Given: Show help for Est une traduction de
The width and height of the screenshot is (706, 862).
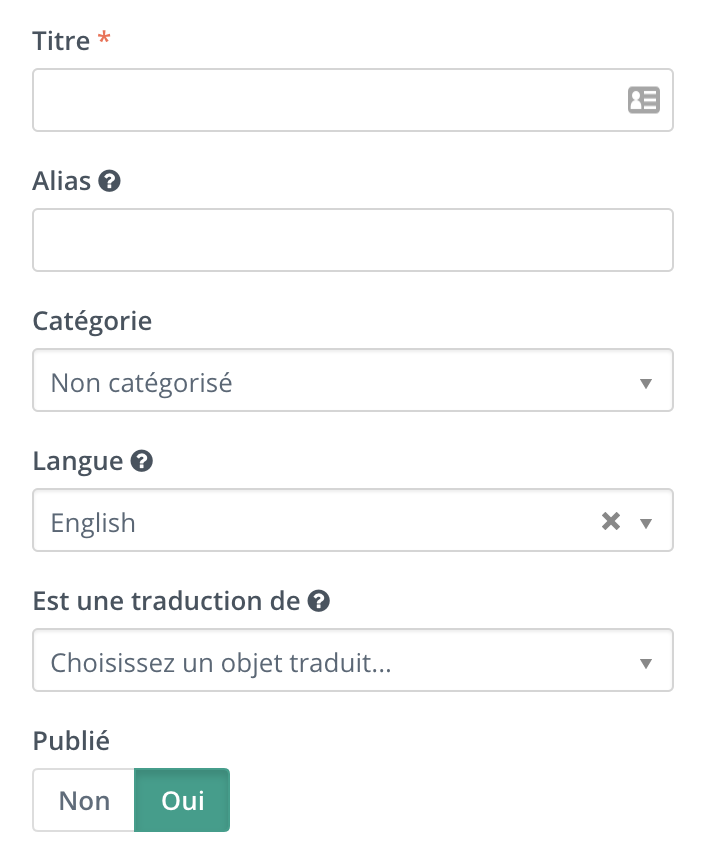Looking at the screenshot, I should pos(318,601).
